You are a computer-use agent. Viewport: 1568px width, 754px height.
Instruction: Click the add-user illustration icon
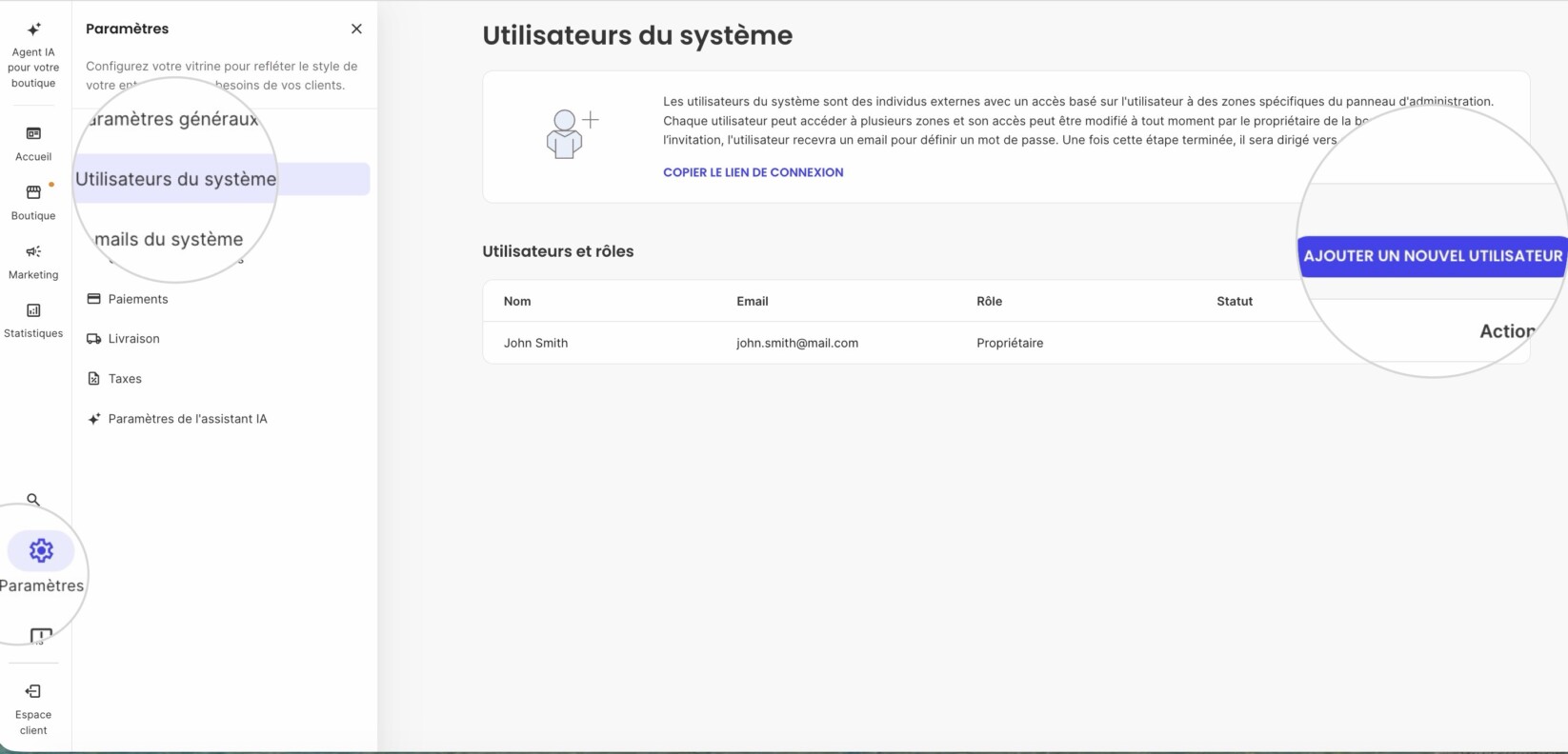572,133
